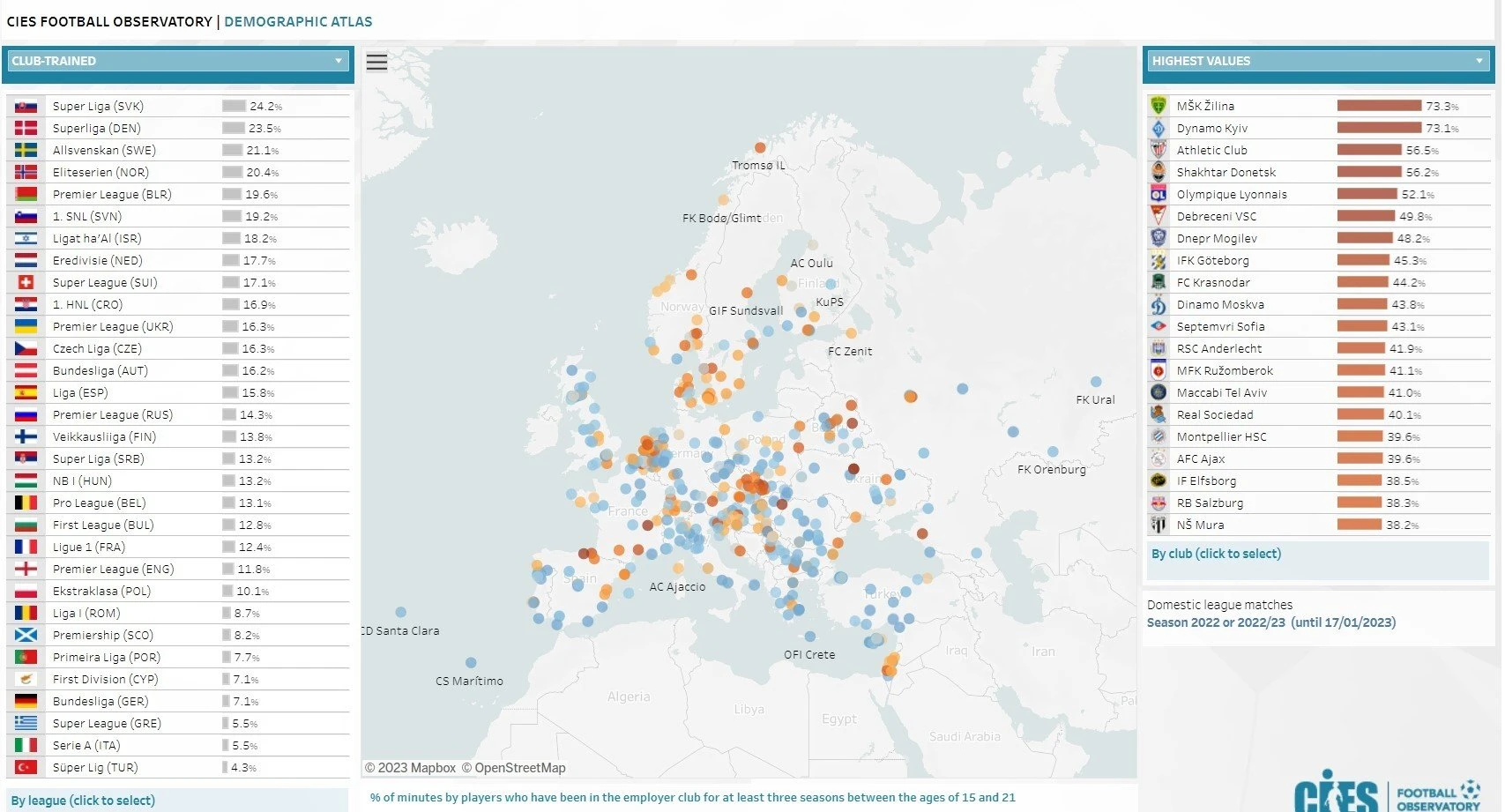Open the CLUB-TRAINED metric dropdown

click(x=339, y=61)
